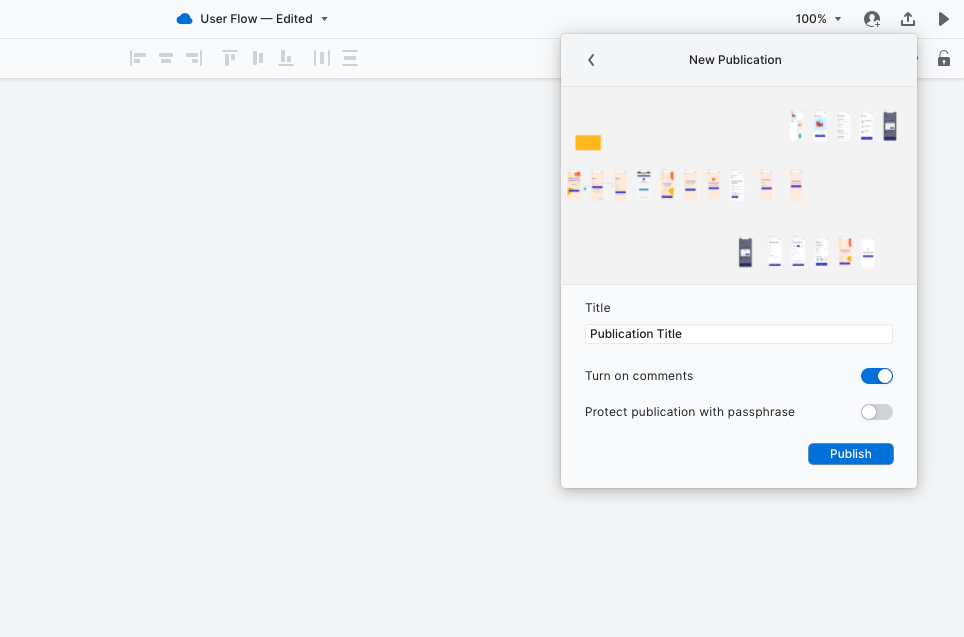Enable Protect publication with passphrase
Viewport: 964px width, 637px height.
coord(877,412)
